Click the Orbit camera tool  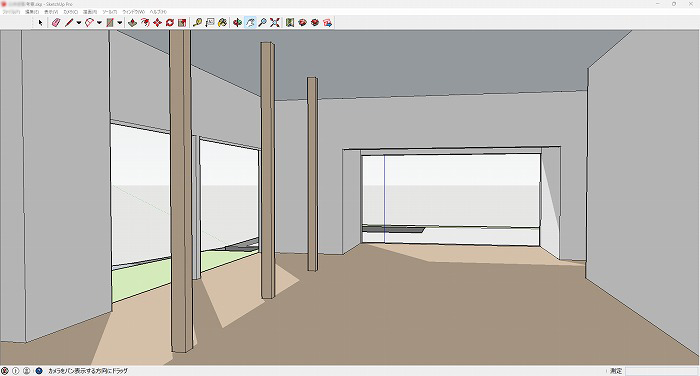coord(238,22)
